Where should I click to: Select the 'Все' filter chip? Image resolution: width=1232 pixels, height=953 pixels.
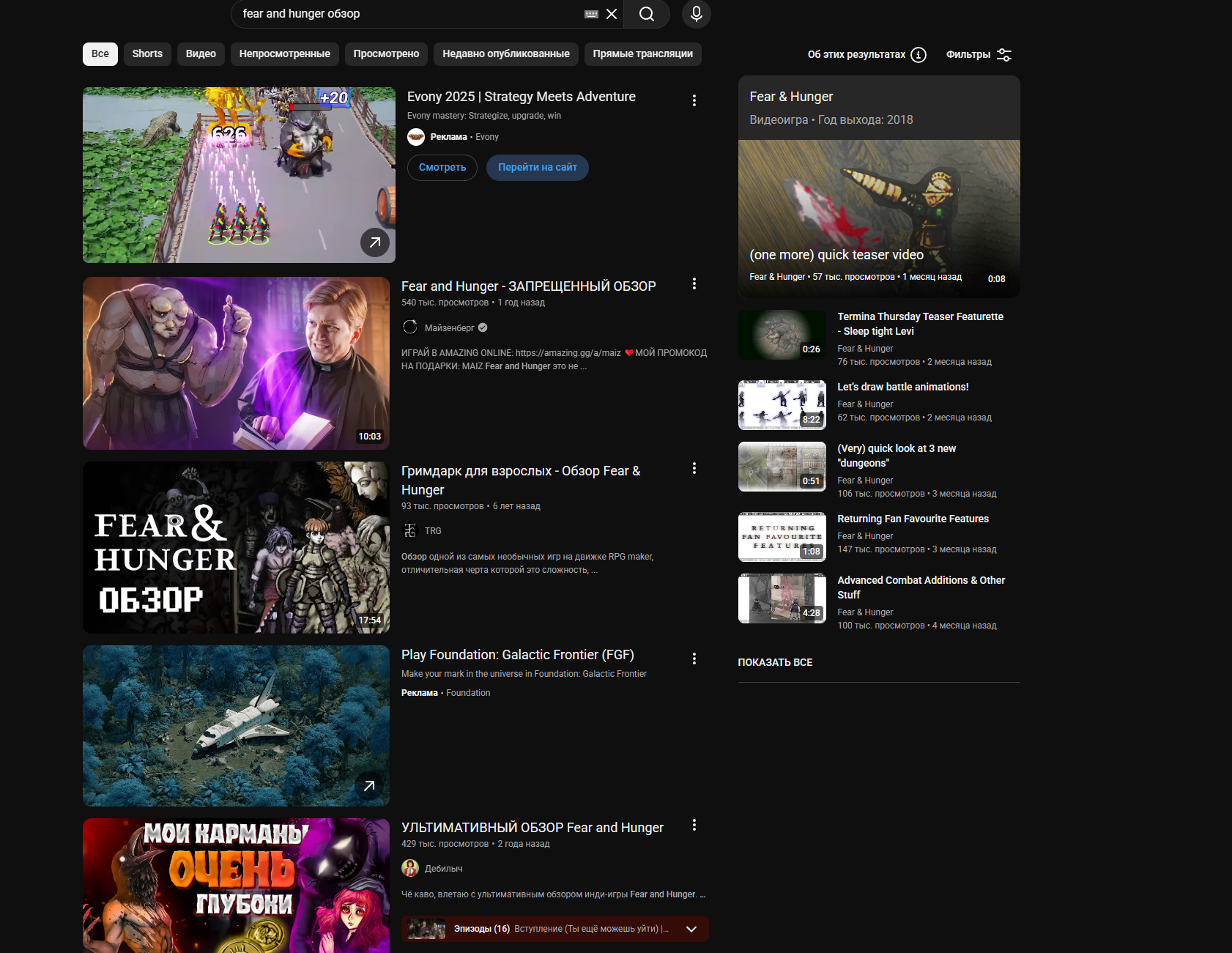(100, 54)
